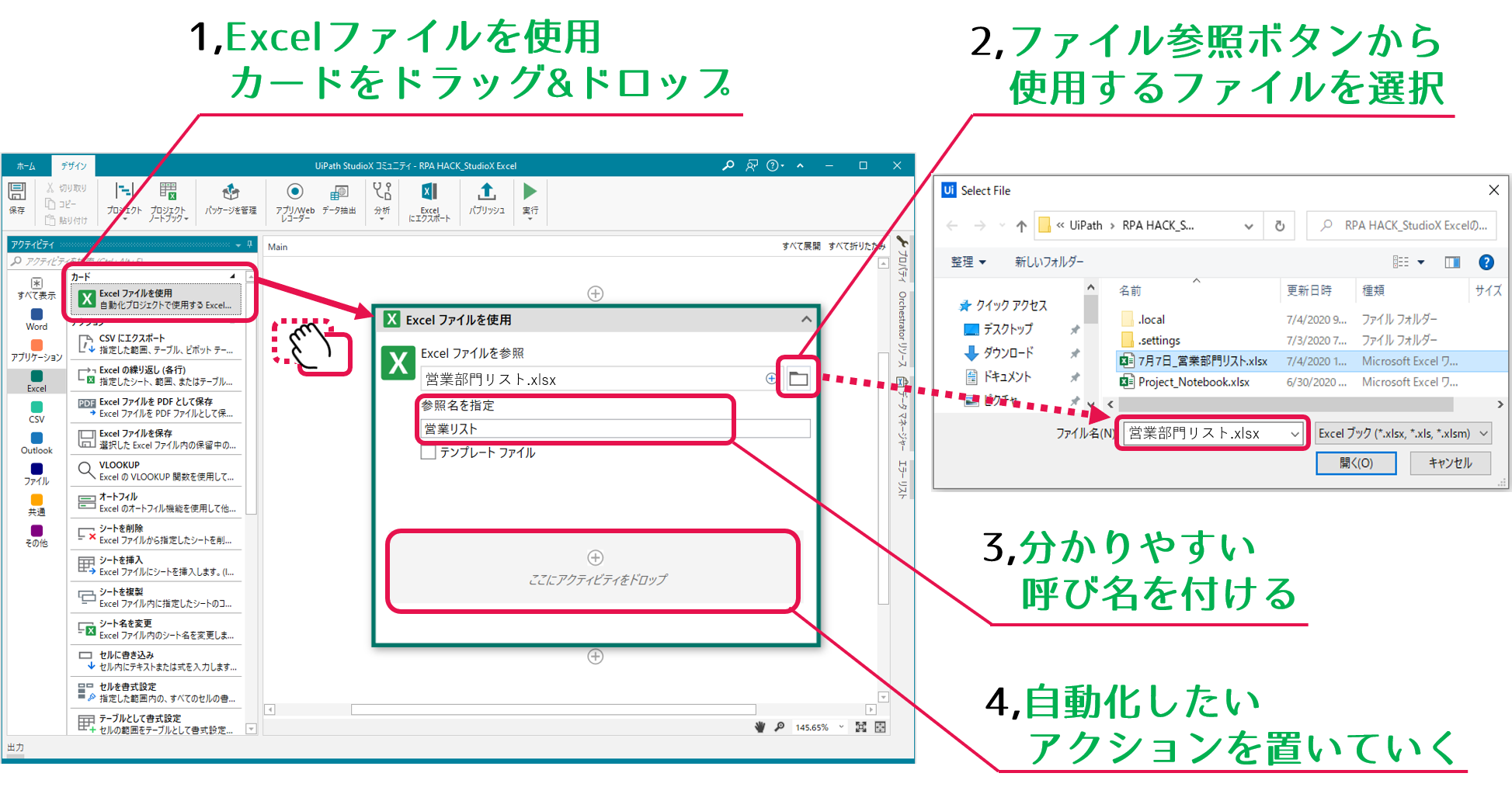Open the Properties (プロパティ) side tab
Viewport: 1512px width, 794px height.
(902, 258)
